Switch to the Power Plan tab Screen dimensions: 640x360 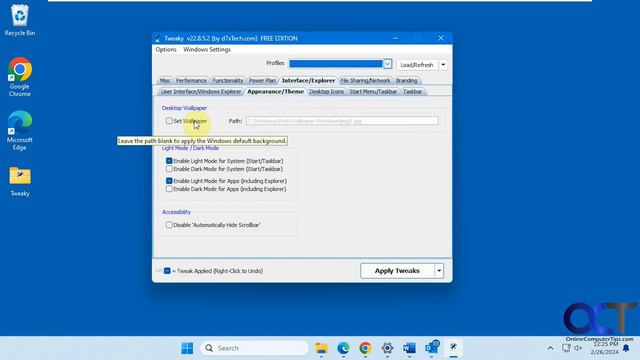(x=262, y=81)
